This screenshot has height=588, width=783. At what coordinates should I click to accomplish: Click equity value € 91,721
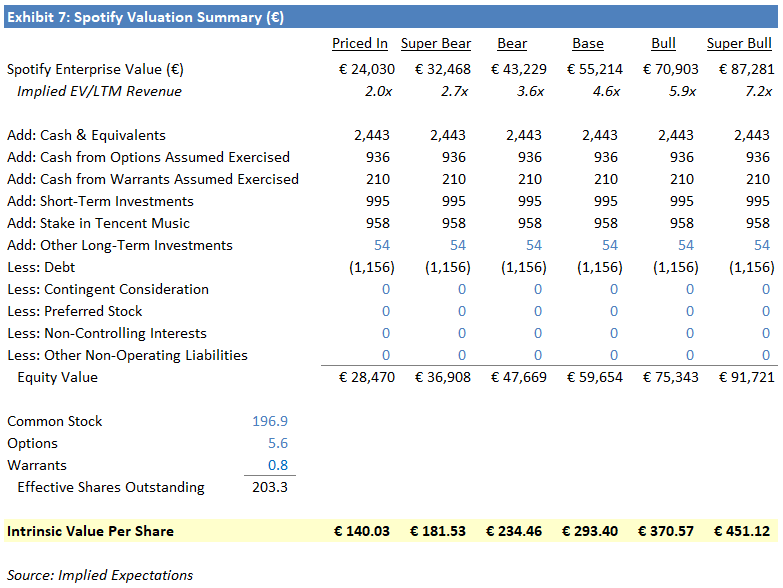(x=746, y=377)
